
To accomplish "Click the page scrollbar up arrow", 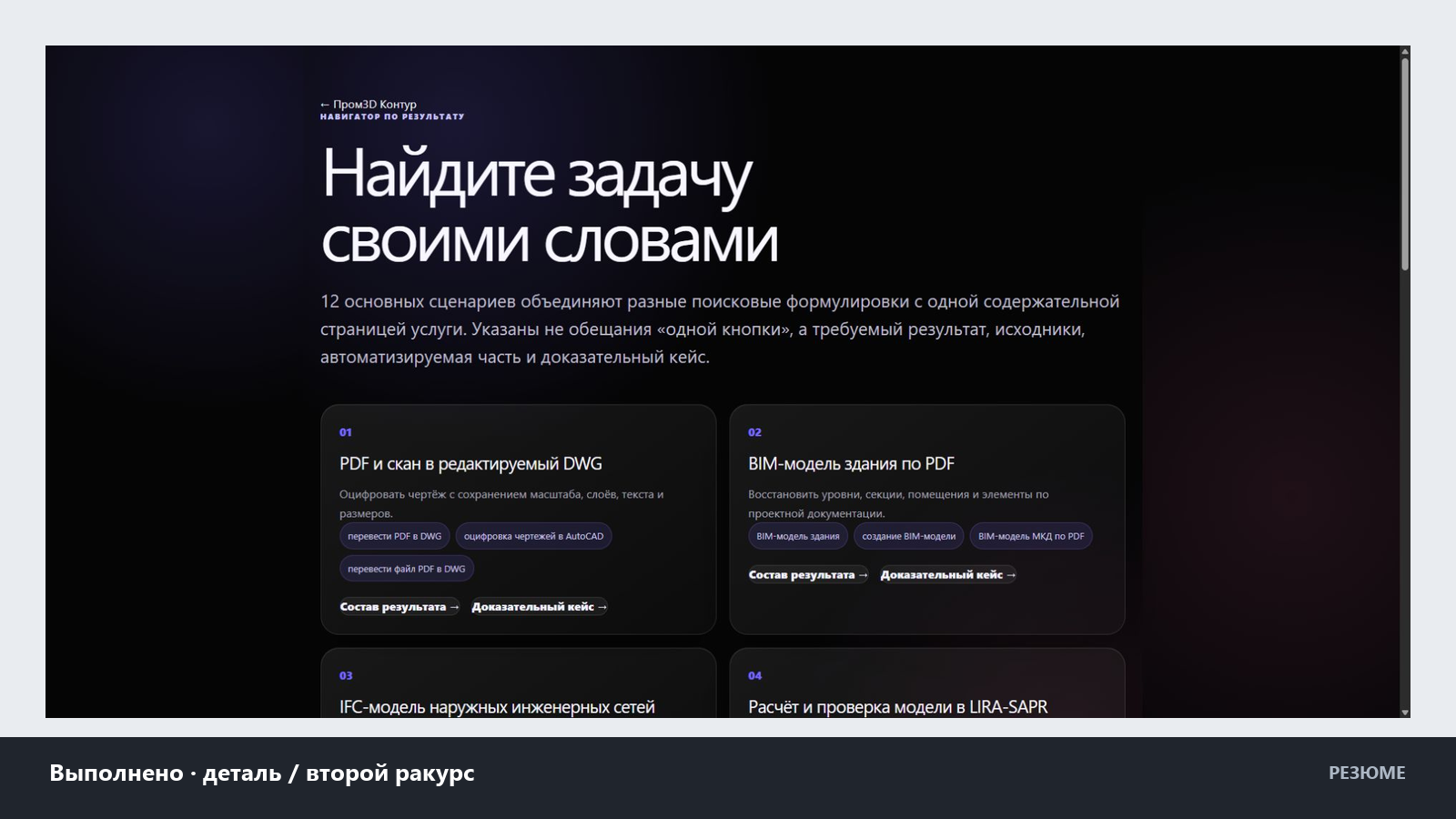I will click(x=1405, y=51).
